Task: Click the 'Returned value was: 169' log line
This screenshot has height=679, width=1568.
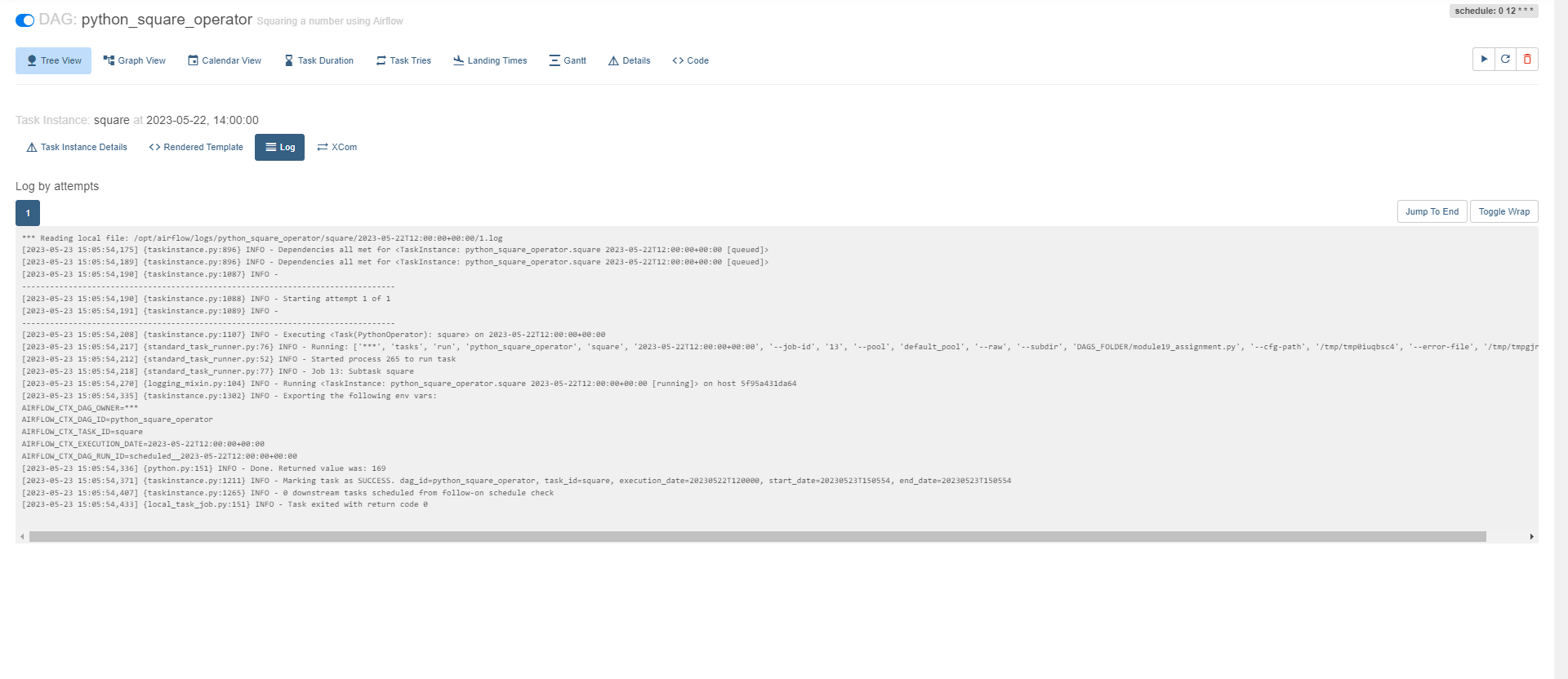Action: 203,469
